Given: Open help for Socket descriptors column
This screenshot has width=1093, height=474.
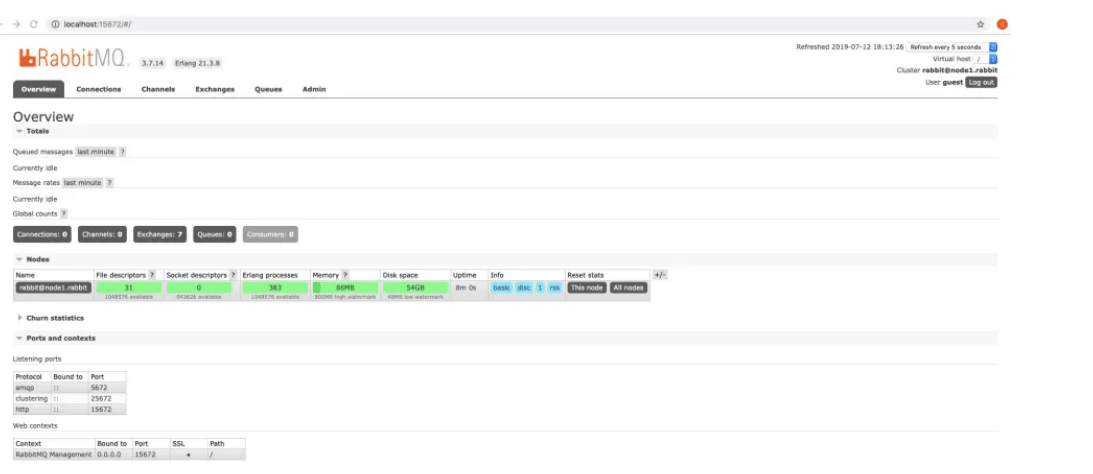Looking at the screenshot, I should pos(233,275).
